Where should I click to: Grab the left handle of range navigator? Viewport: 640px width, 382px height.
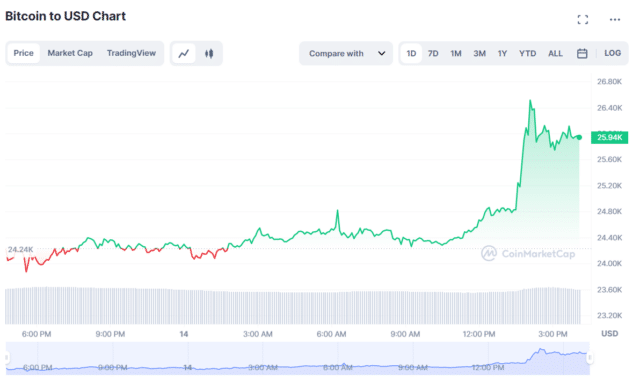click(x=7, y=358)
